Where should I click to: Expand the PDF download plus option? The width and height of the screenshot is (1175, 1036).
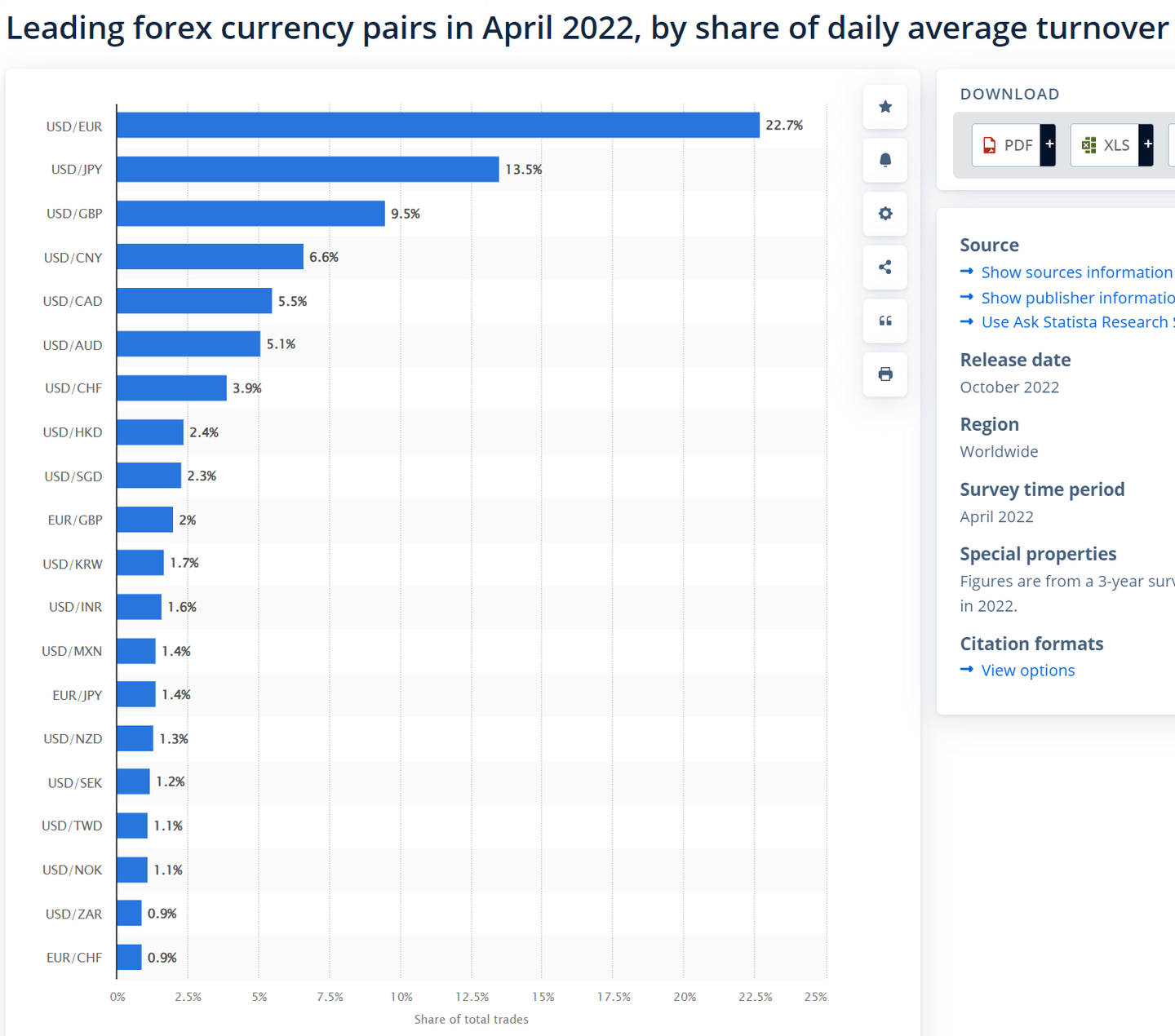click(1049, 144)
